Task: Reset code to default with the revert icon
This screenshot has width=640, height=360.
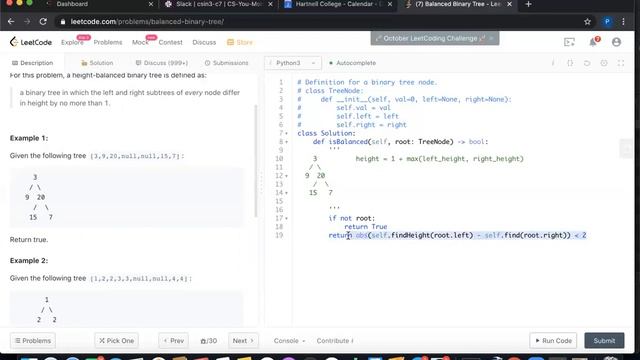Action: (x=587, y=63)
